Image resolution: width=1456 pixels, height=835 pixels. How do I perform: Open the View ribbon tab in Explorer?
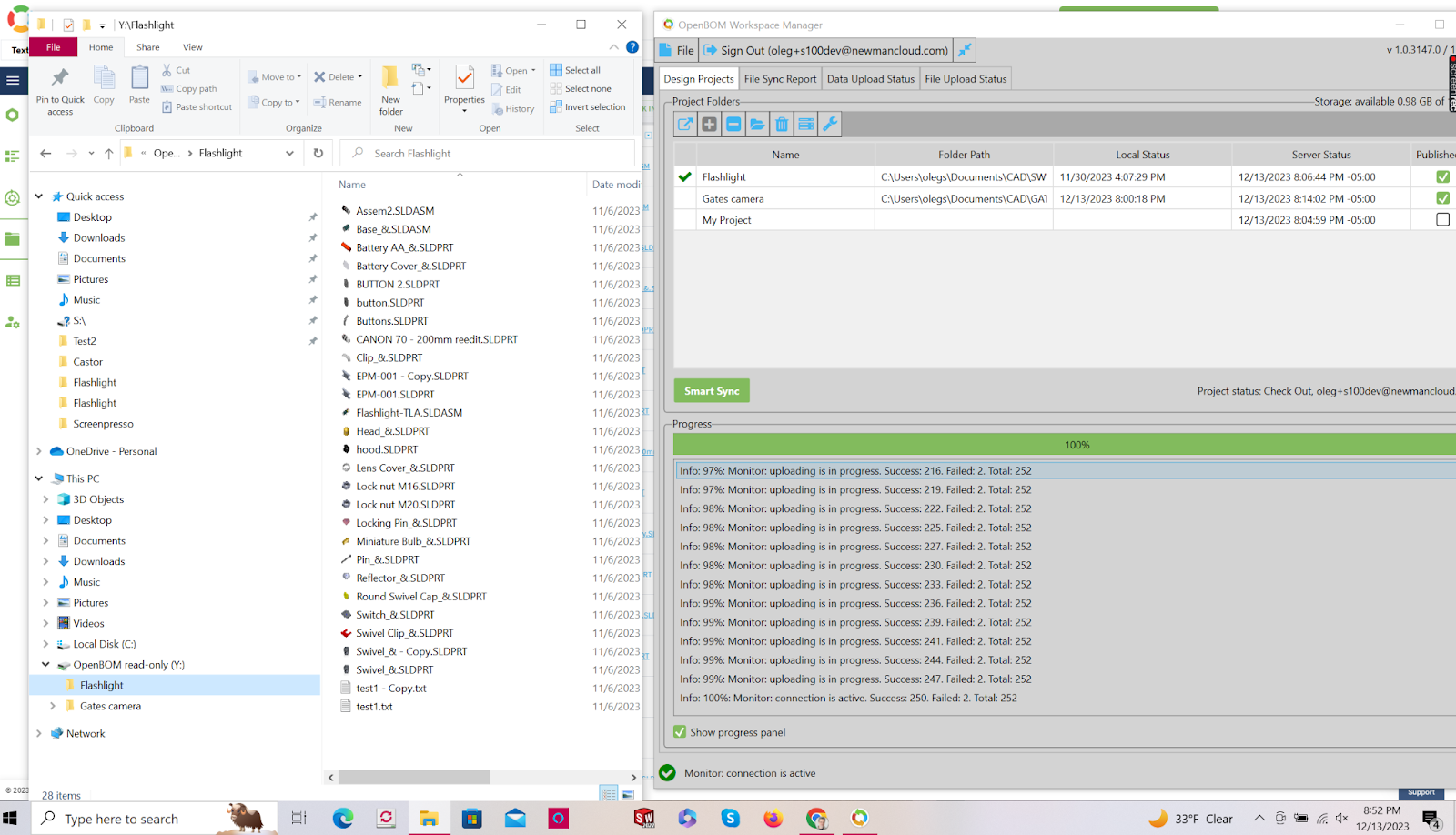click(x=193, y=47)
